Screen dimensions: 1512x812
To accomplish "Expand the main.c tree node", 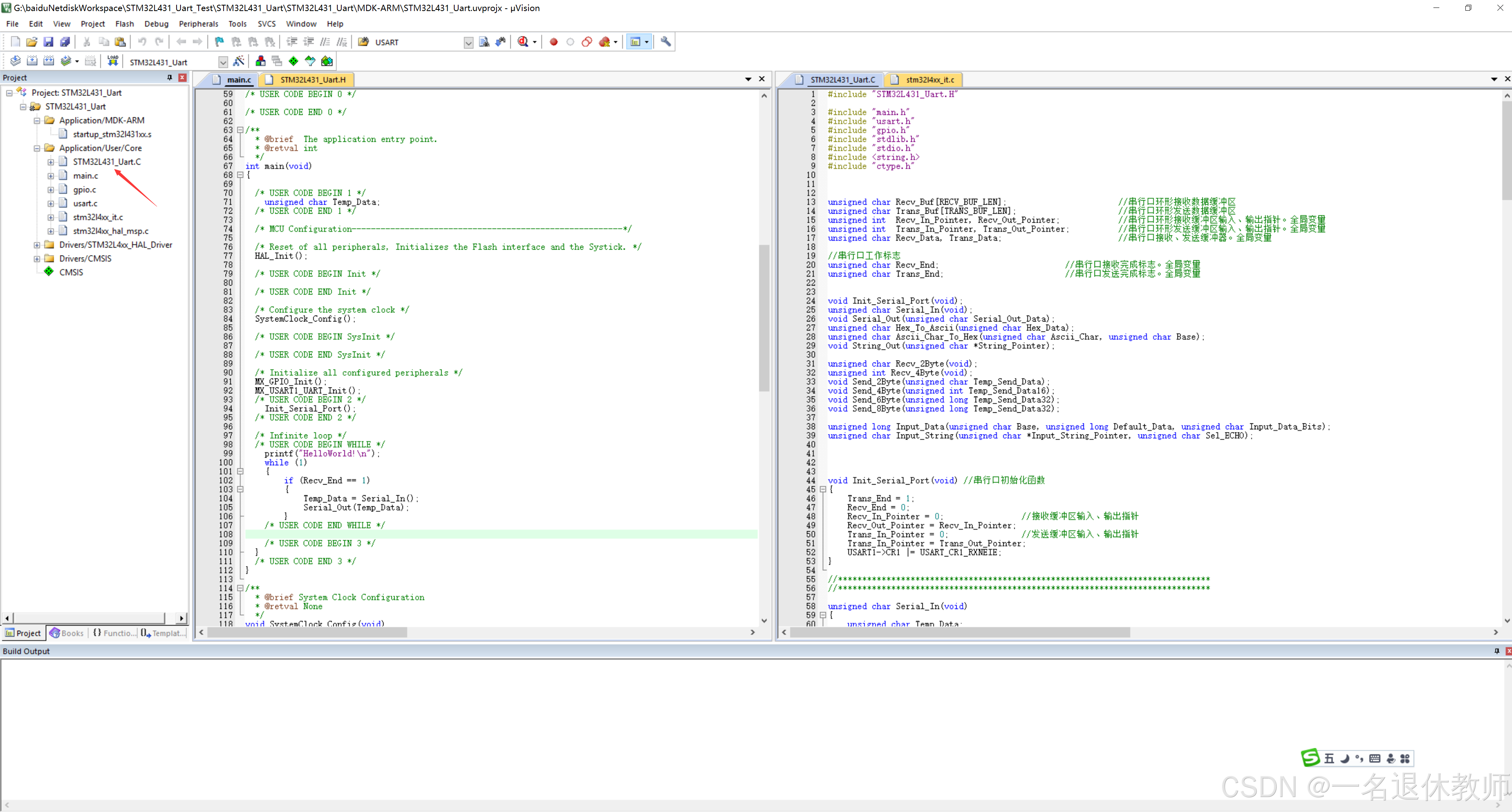I will [x=51, y=175].
